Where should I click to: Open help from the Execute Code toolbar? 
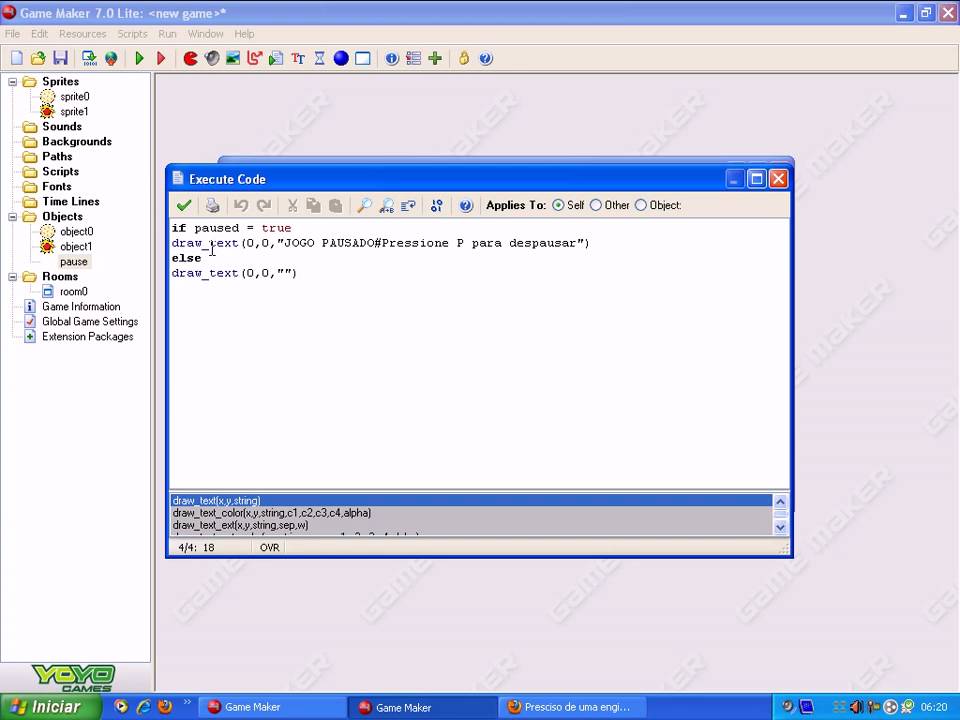click(x=466, y=205)
